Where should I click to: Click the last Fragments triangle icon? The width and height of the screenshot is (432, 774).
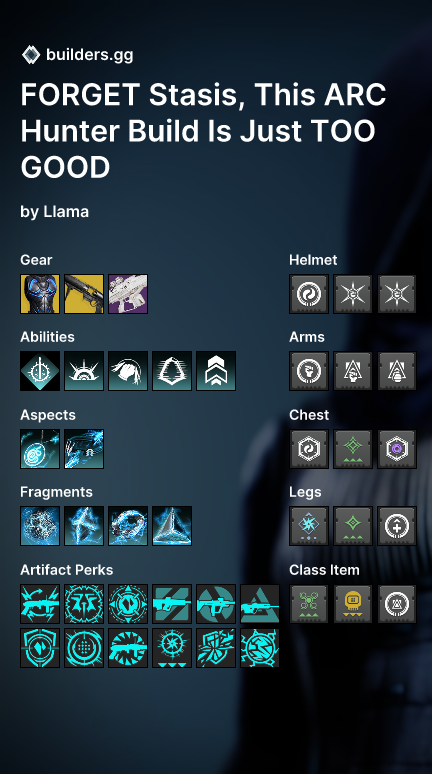[x=172, y=526]
